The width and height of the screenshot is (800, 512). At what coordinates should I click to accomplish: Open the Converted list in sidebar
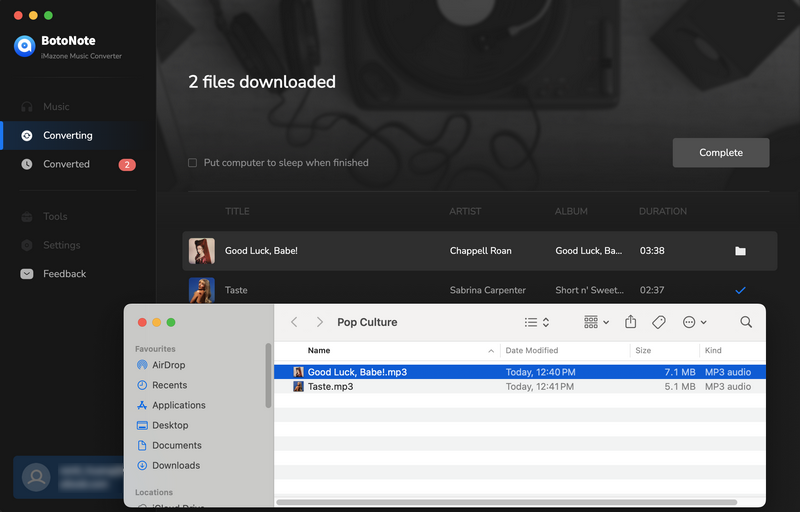coord(66,164)
